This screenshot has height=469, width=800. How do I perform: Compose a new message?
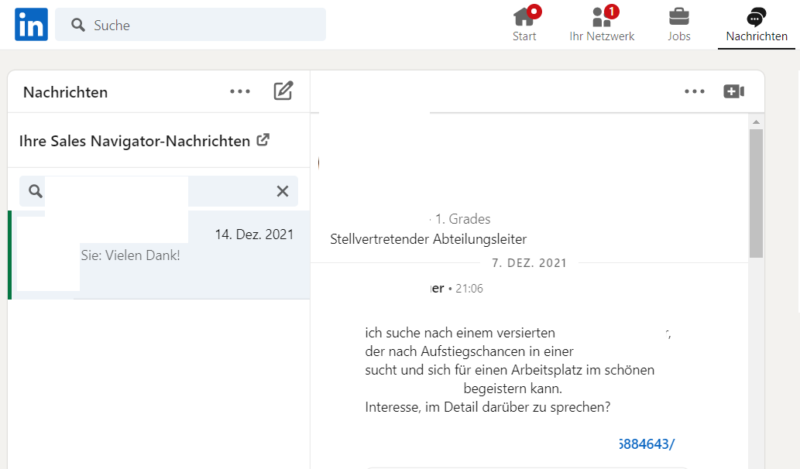point(283,91)
